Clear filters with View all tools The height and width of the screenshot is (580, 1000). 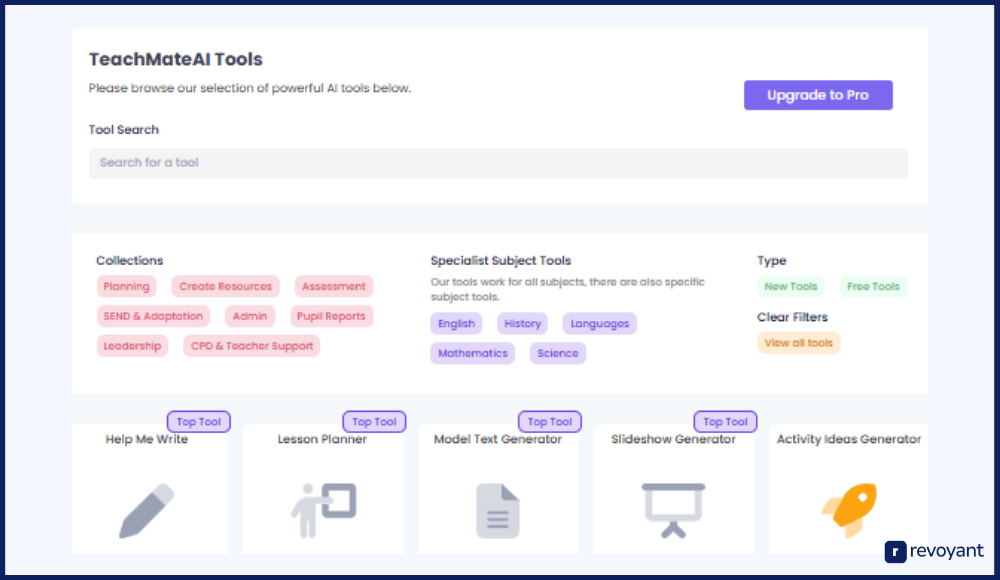798,343
